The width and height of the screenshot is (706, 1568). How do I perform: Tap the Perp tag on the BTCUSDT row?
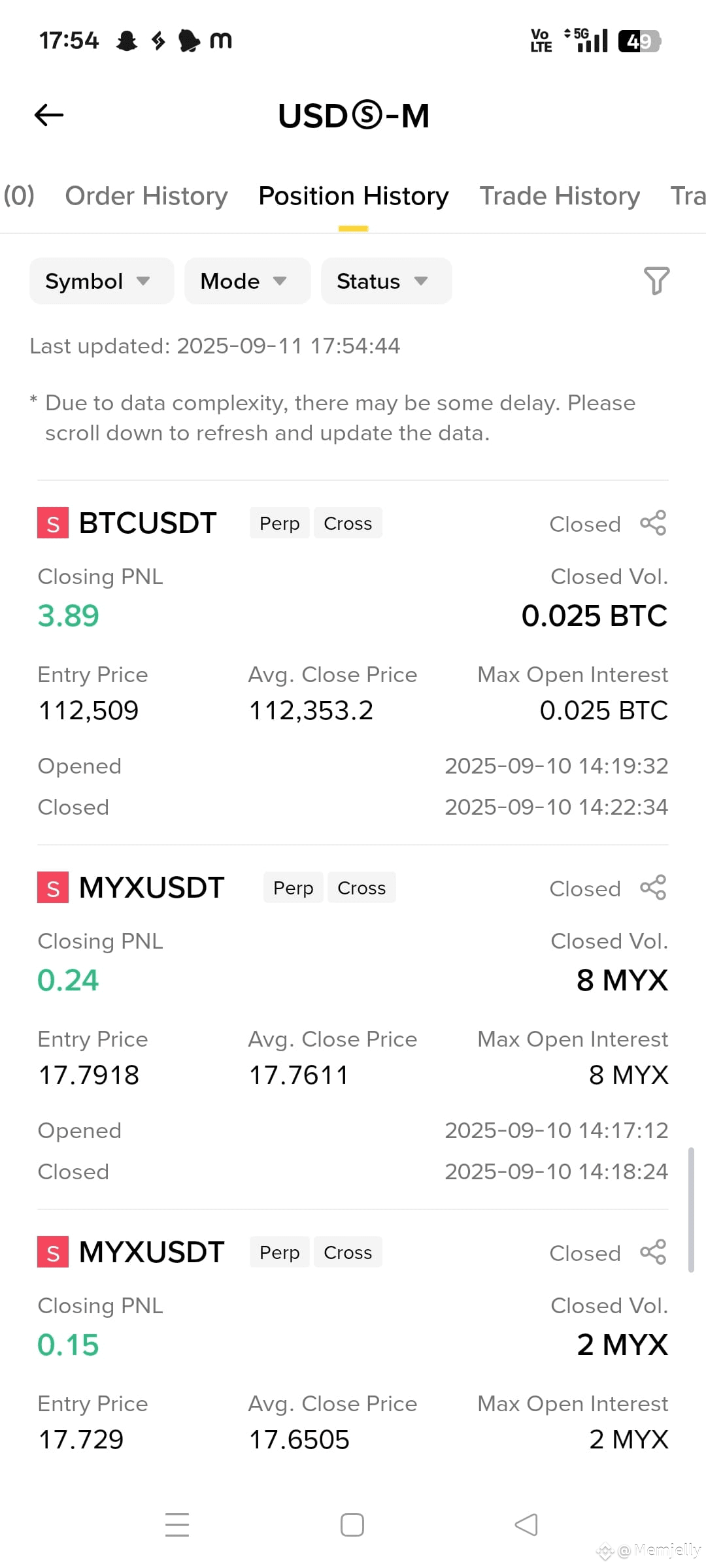(x=280, y=523)
